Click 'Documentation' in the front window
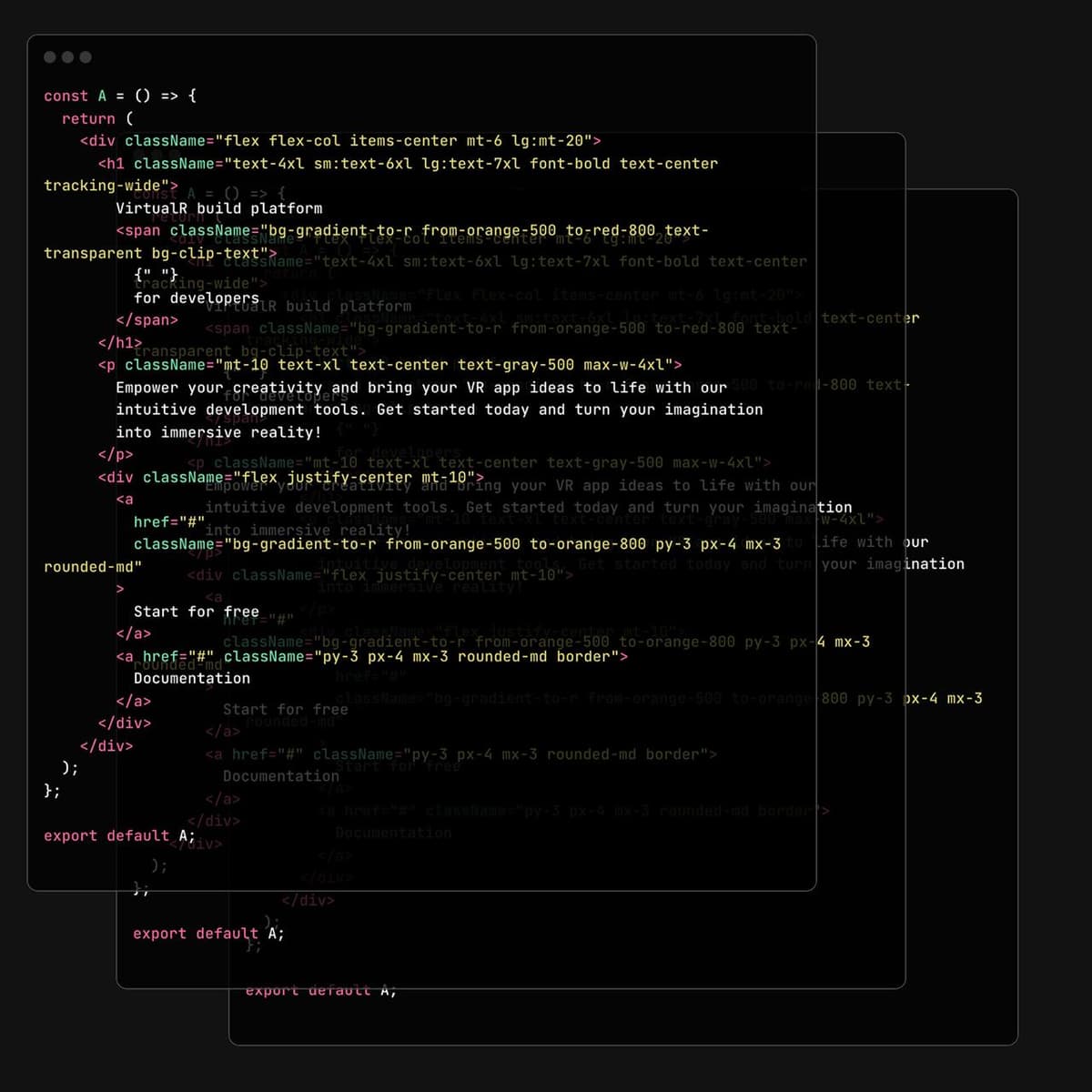 [192, 679]
